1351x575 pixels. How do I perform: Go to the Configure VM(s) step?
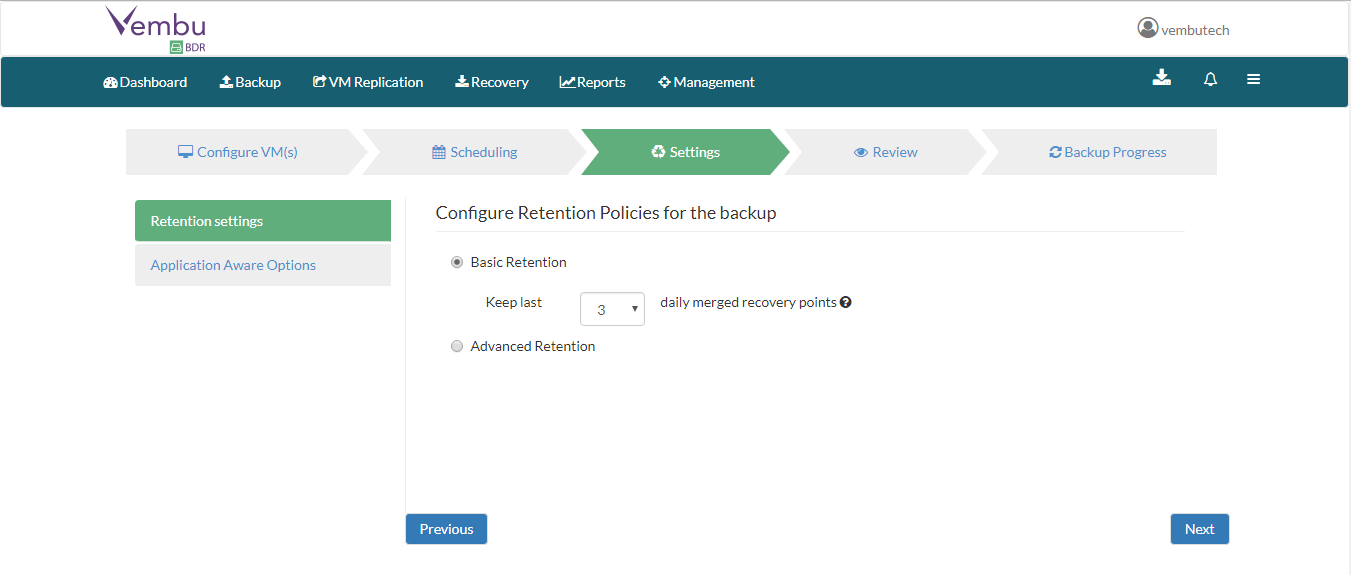(x=238, y=152)
